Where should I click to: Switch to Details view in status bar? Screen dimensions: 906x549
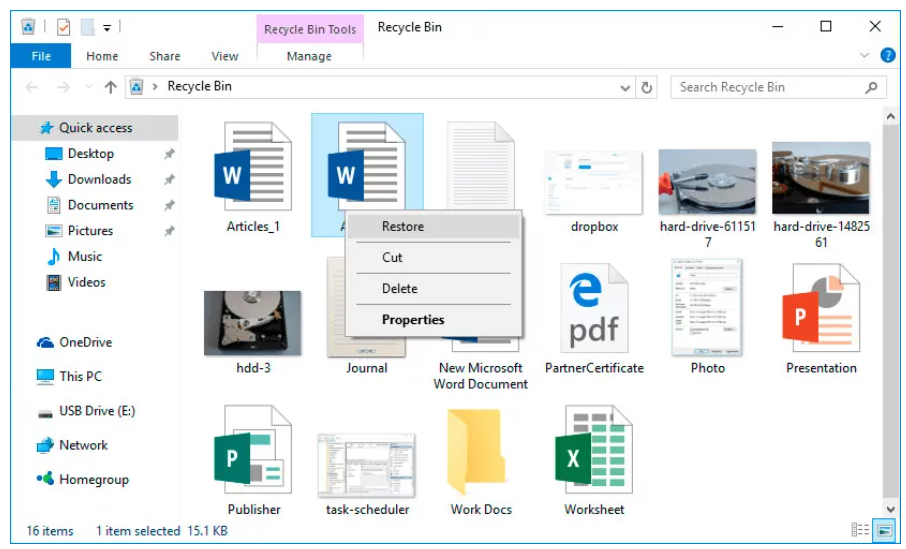click(860, 530)
